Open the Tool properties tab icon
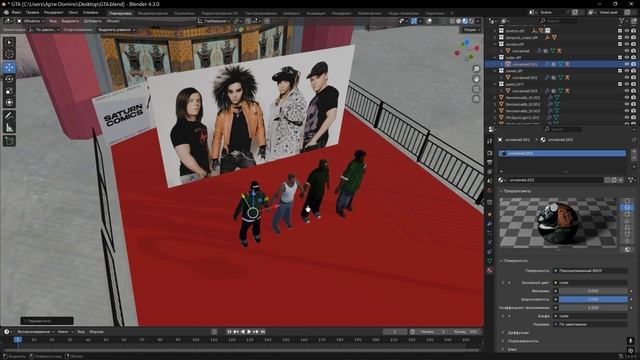 490,141
